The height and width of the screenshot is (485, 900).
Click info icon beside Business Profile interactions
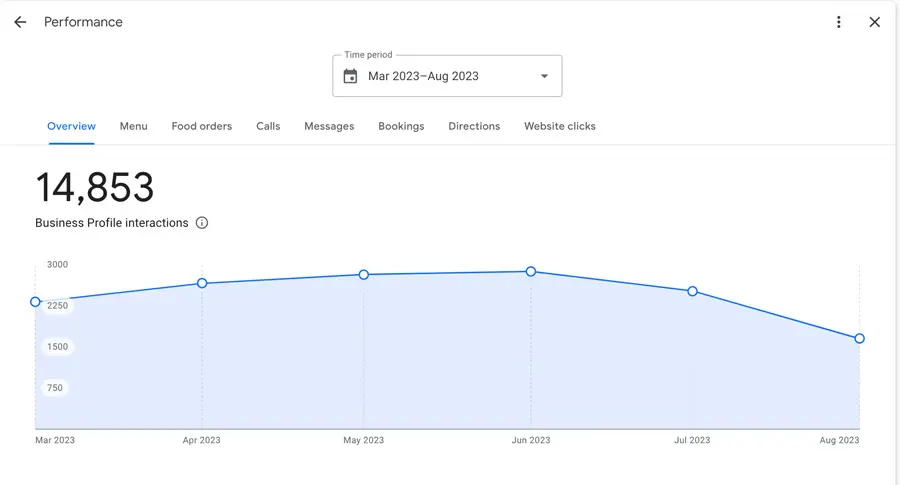pos(202,223)
